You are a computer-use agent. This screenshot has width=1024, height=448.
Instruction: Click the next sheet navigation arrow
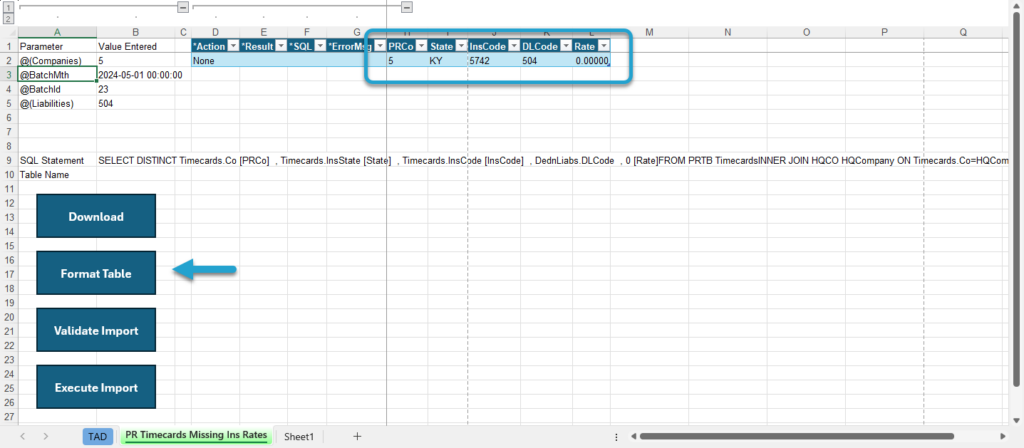(46, 436)
